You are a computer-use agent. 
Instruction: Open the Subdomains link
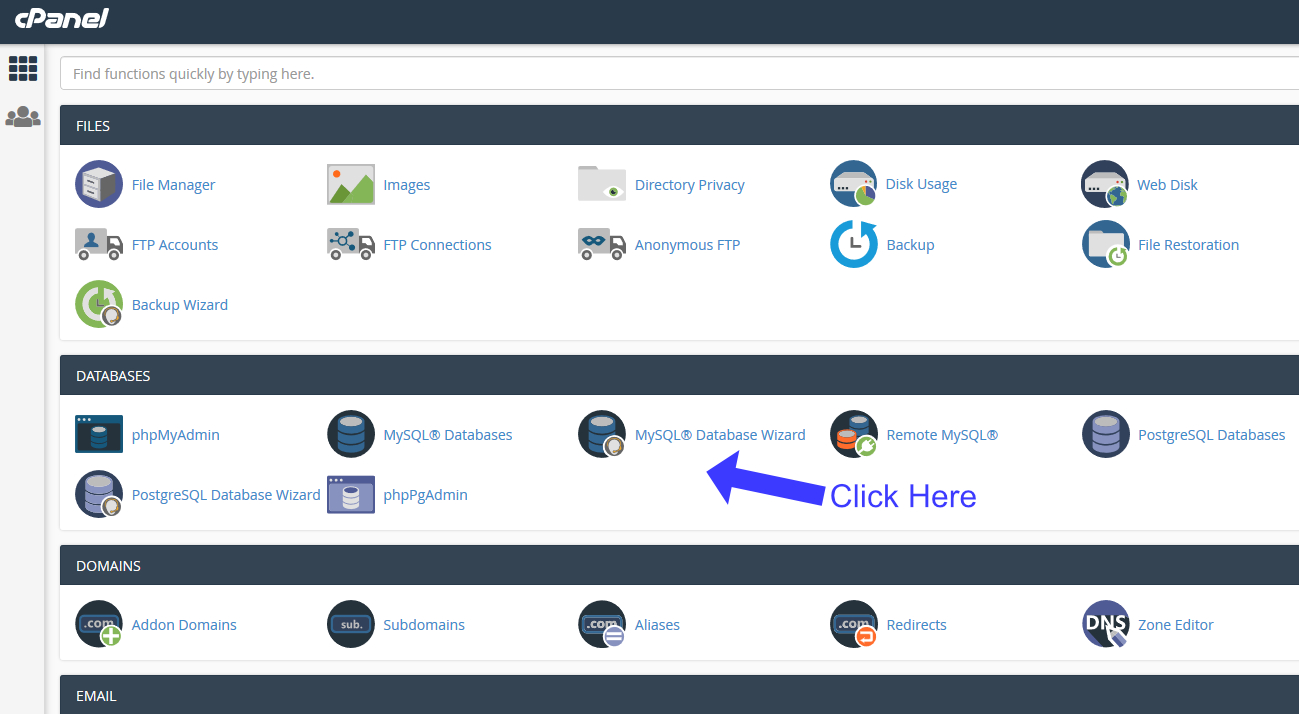tap(424, 625)
